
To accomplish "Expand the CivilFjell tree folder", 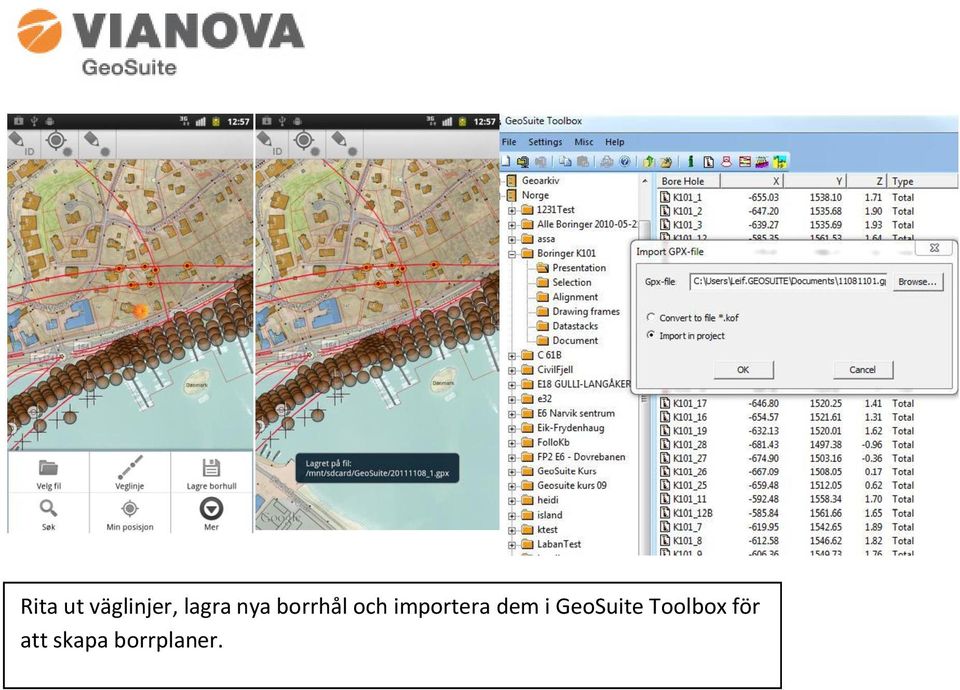I will [x=512, y=370].
